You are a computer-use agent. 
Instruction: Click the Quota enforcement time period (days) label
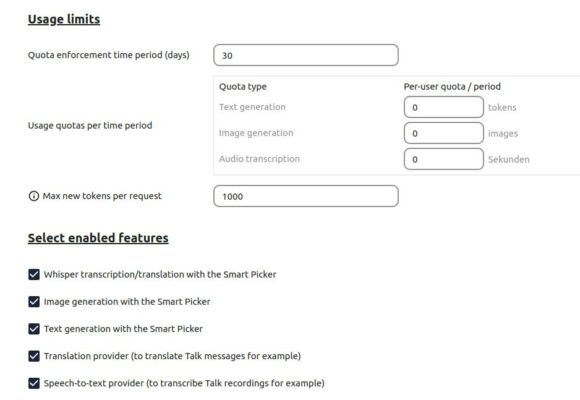109,55
